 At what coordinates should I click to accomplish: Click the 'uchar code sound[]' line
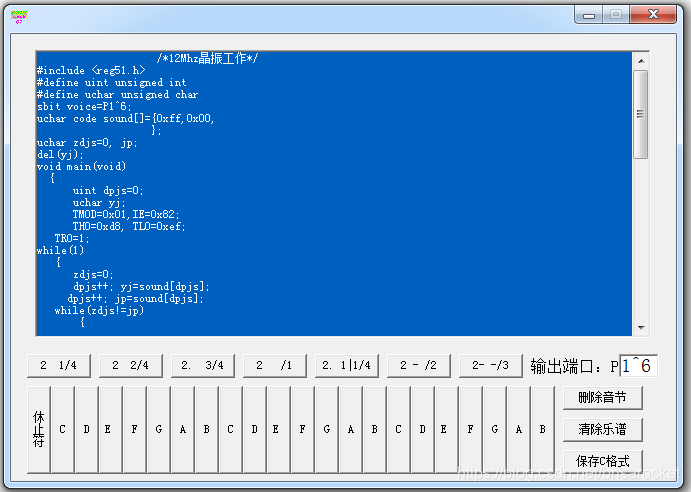click(126, 119)
